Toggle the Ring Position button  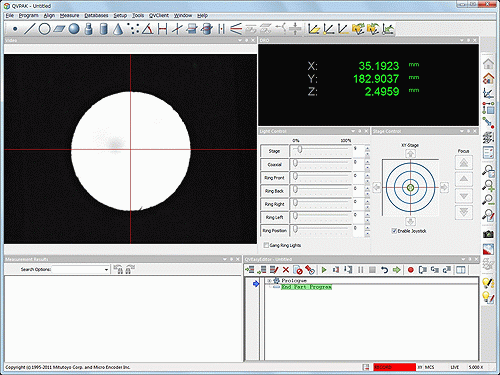[274, 230]
